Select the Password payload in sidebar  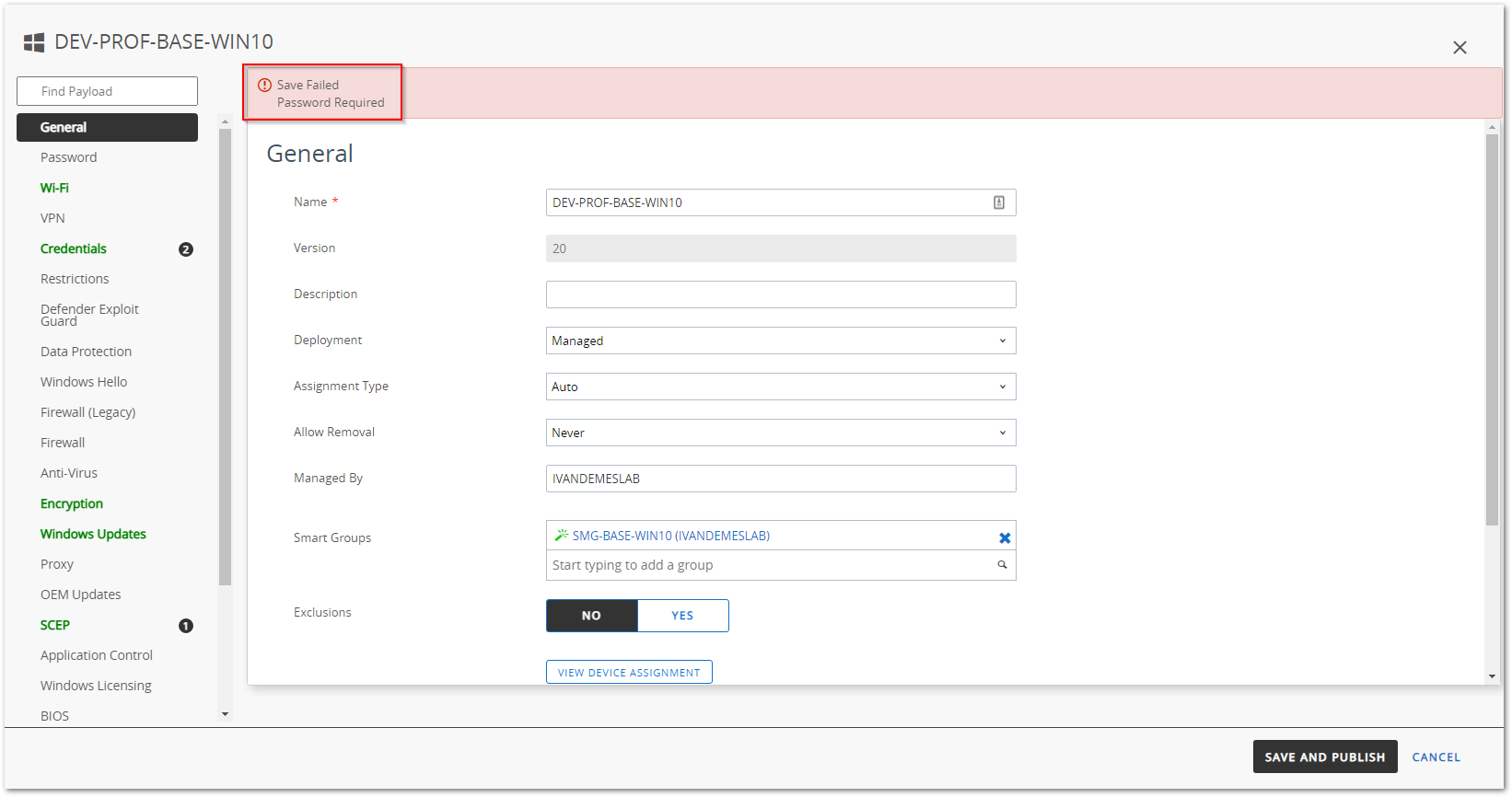68,157
